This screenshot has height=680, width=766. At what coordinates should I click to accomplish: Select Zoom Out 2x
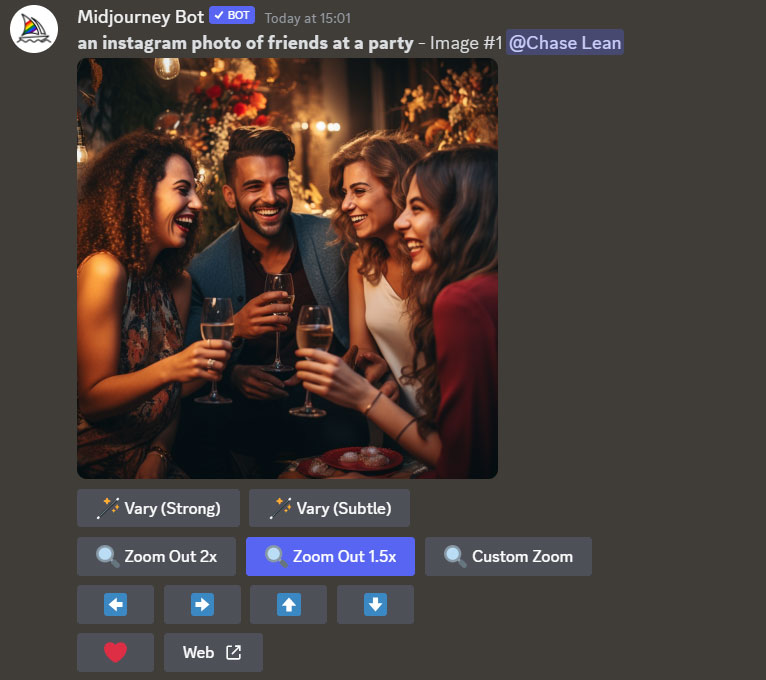click(156, 557)
